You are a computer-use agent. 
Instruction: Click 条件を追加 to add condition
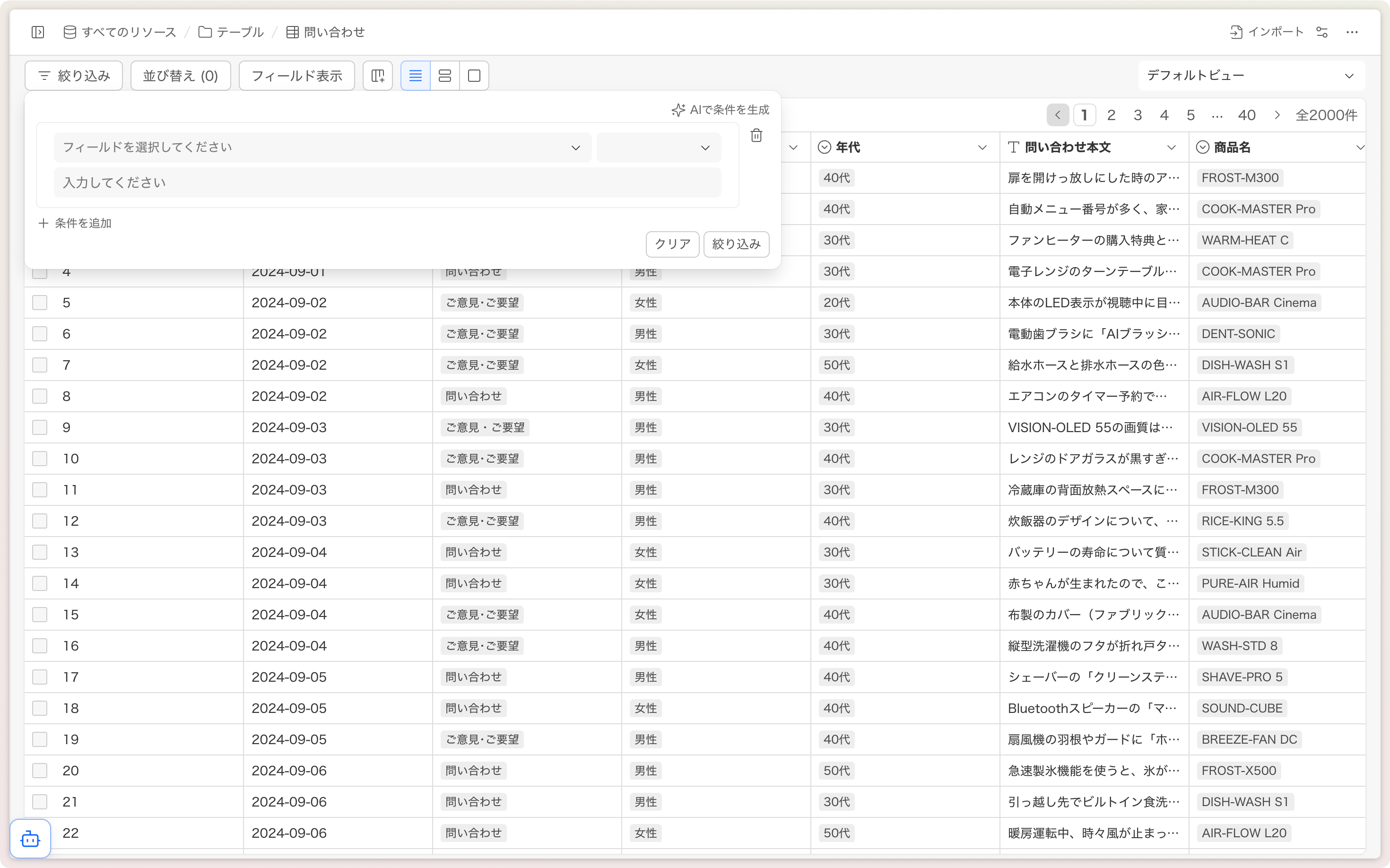click(x=75, y=223)
